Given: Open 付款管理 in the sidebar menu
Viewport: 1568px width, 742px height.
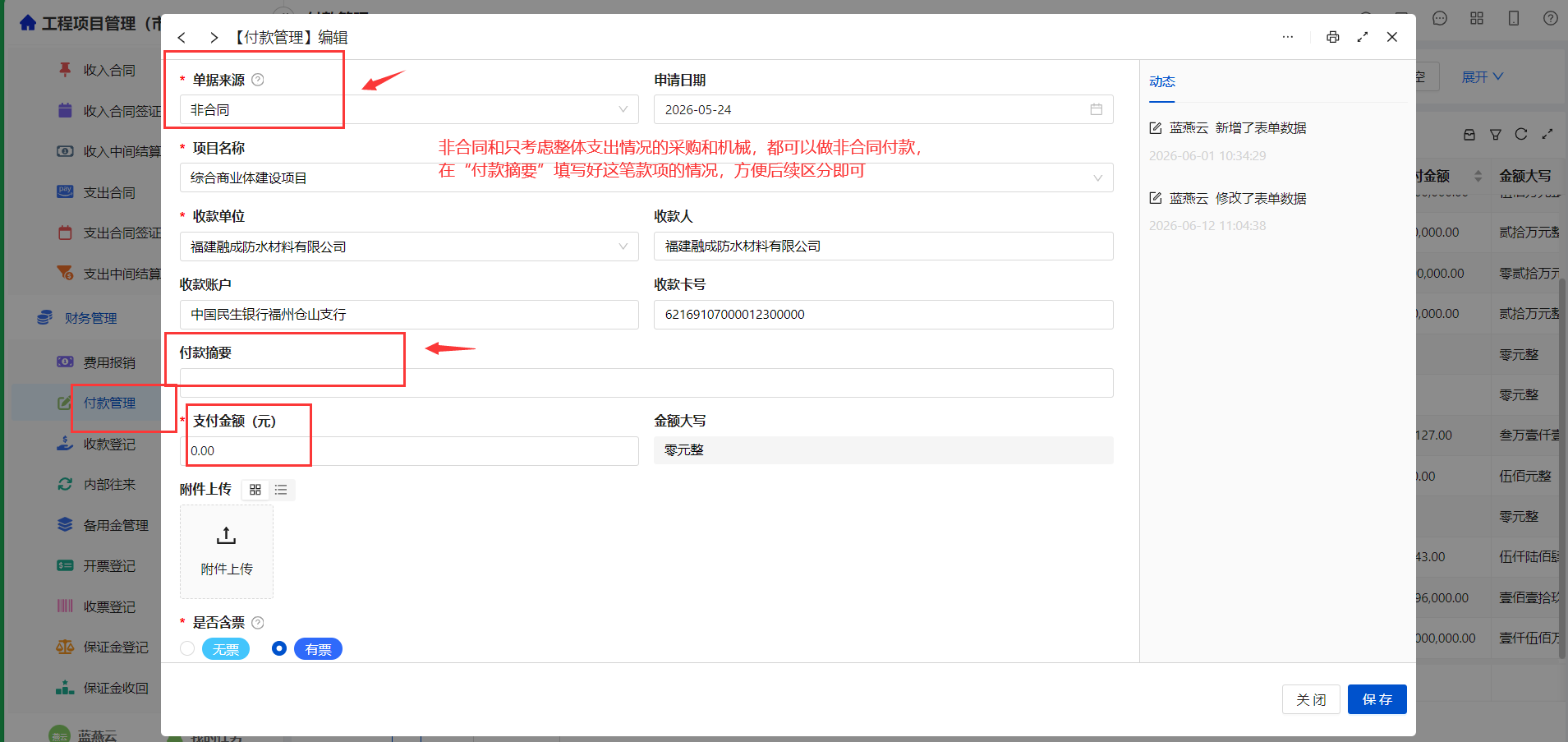Looking at the screenshot, I should (109, 403).
